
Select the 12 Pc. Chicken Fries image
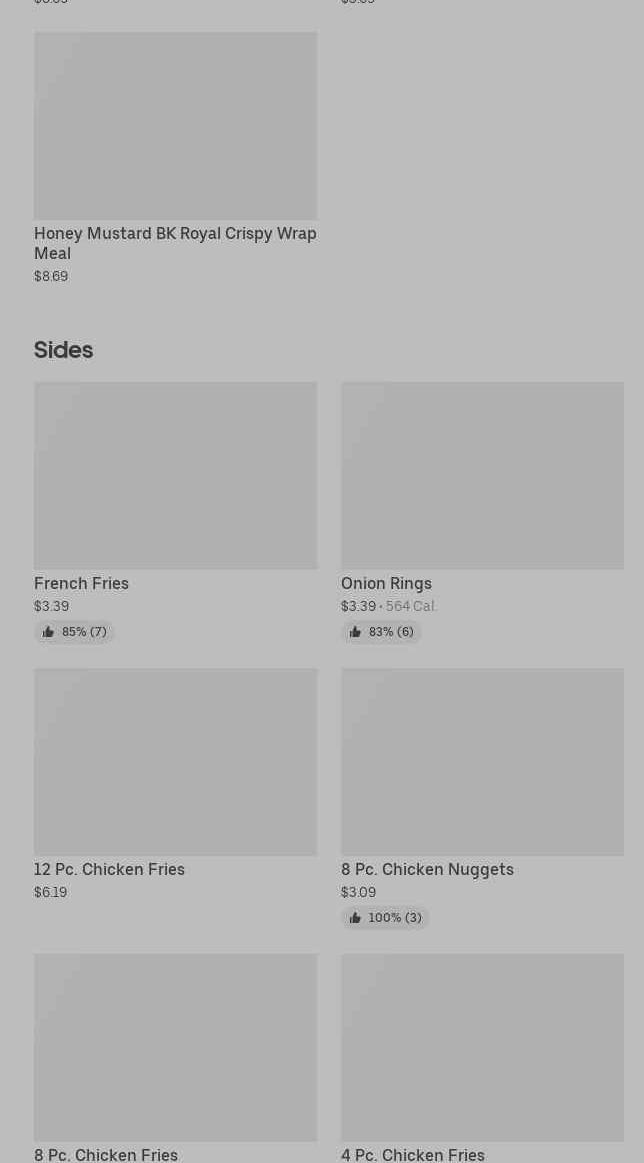point(175,762)
